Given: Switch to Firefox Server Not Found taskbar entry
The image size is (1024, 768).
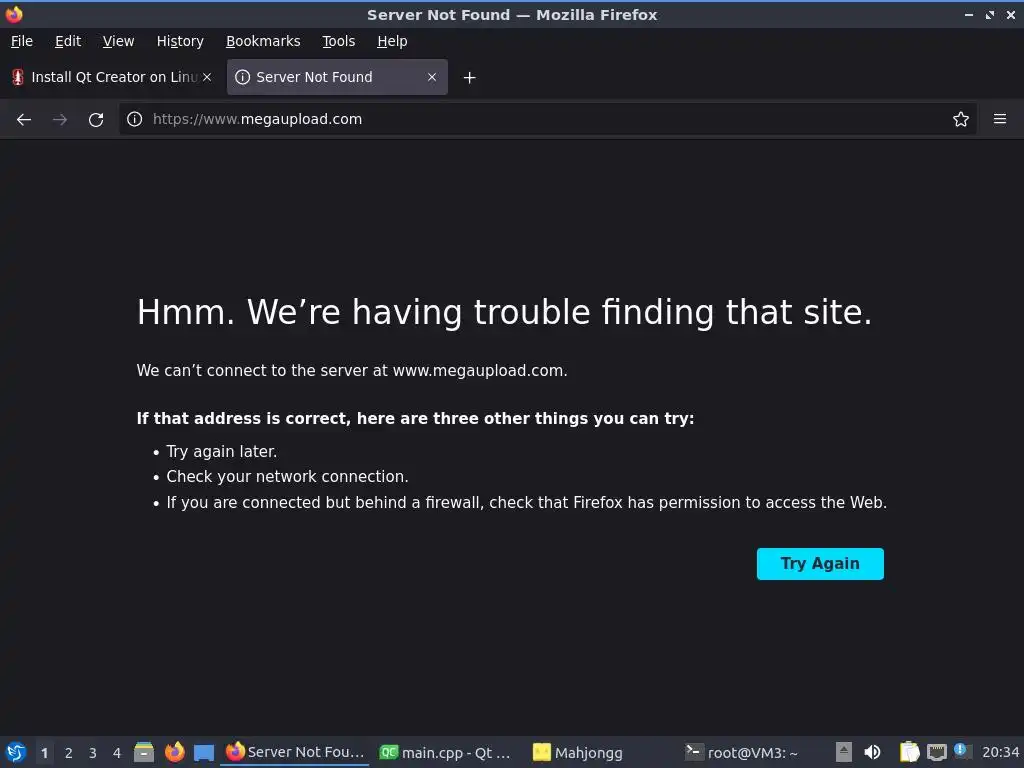Looking at the screenshot, I should point(295,752).
